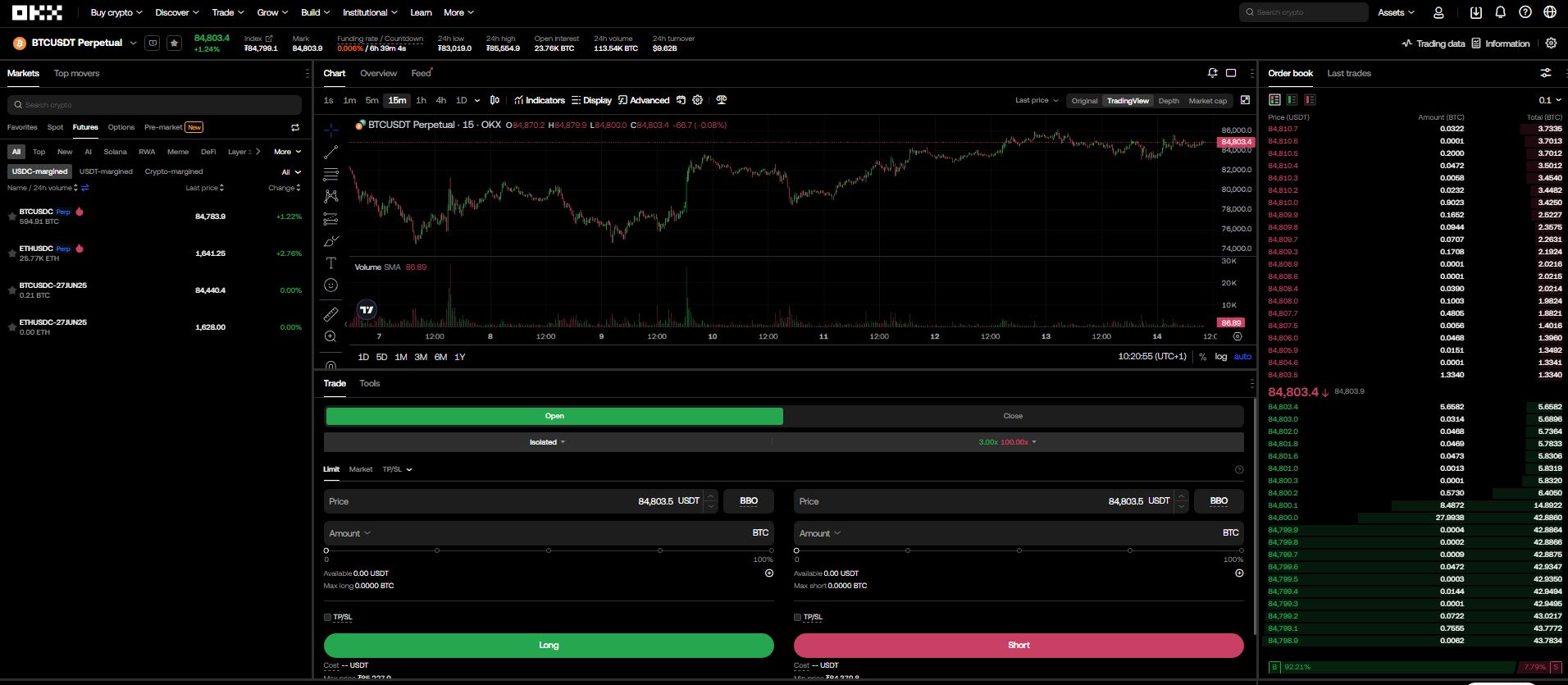Screen dimensions: 1568x685
Task: Select the patterns drawing tool
Action: coord(330,196)
